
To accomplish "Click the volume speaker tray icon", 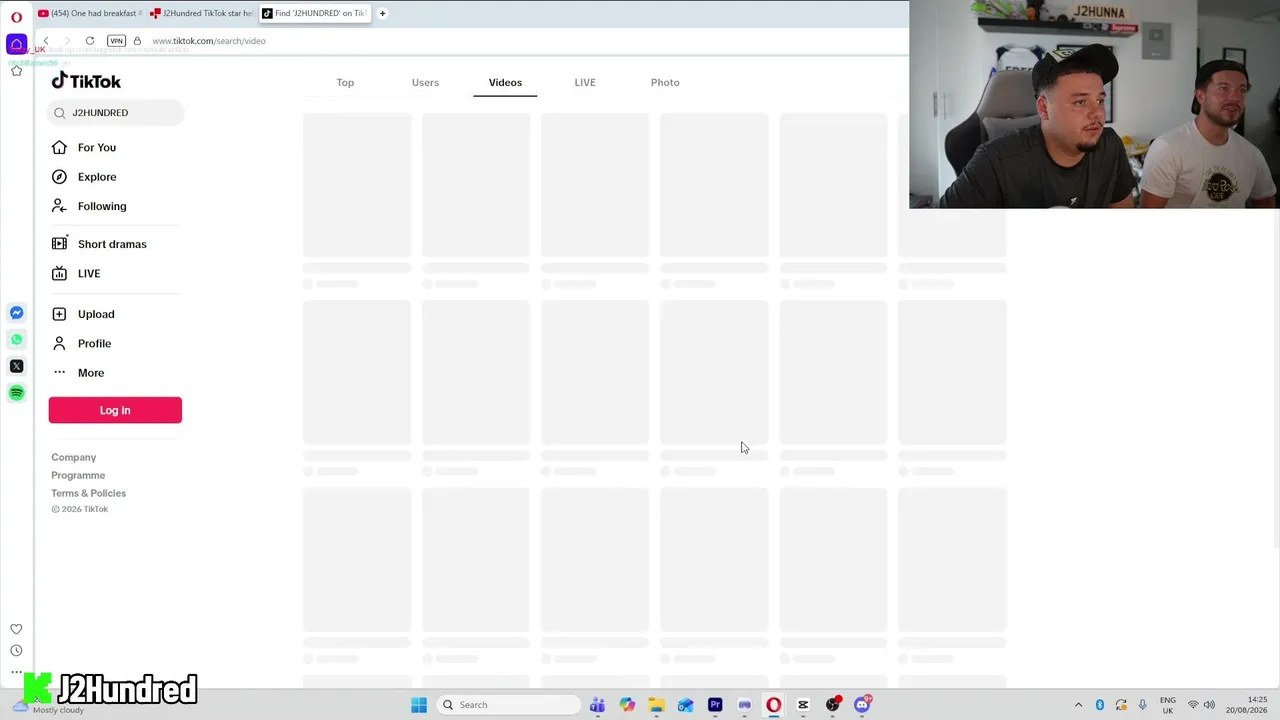I will tap(1209, 705).
